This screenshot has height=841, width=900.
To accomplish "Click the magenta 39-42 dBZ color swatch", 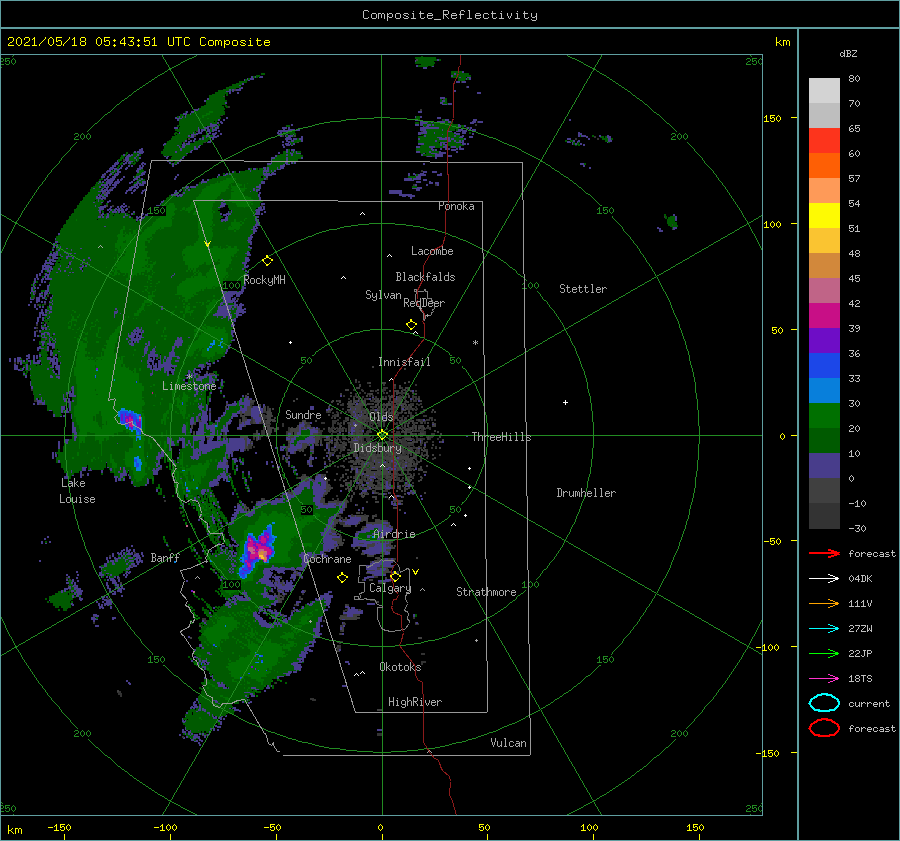I will click(824, 316).
